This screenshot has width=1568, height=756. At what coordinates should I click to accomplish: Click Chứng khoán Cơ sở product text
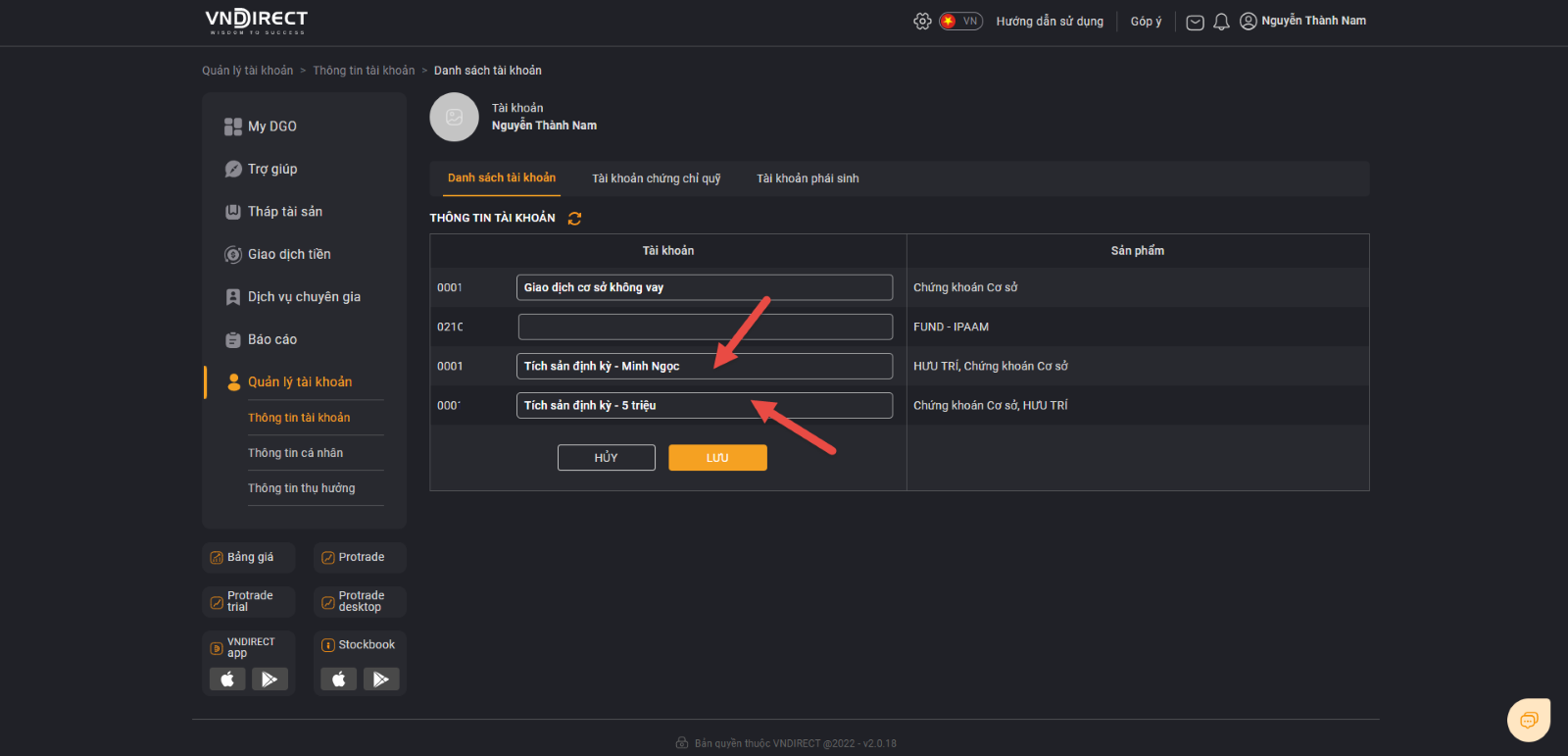[965, 287]
